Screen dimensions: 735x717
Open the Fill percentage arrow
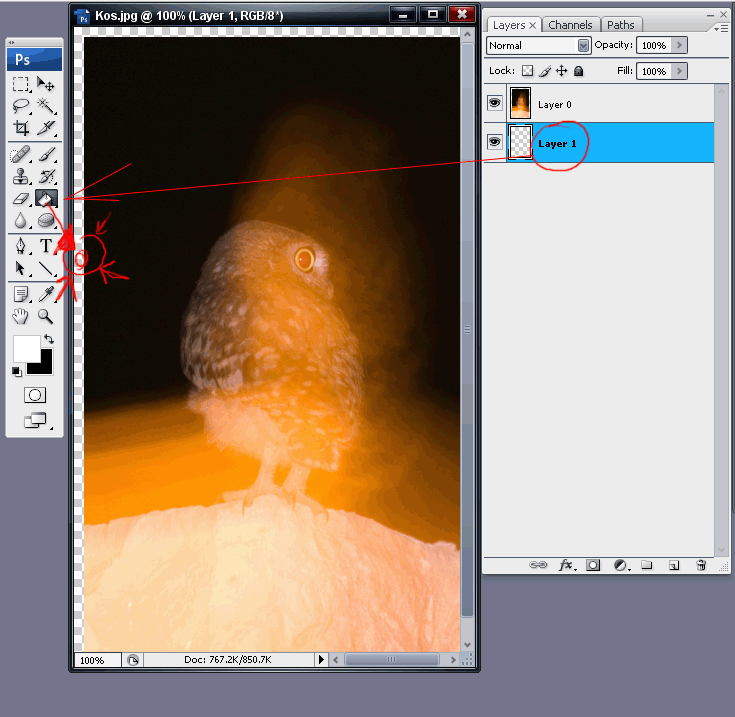pyautogui.click(x=680, y=71)
